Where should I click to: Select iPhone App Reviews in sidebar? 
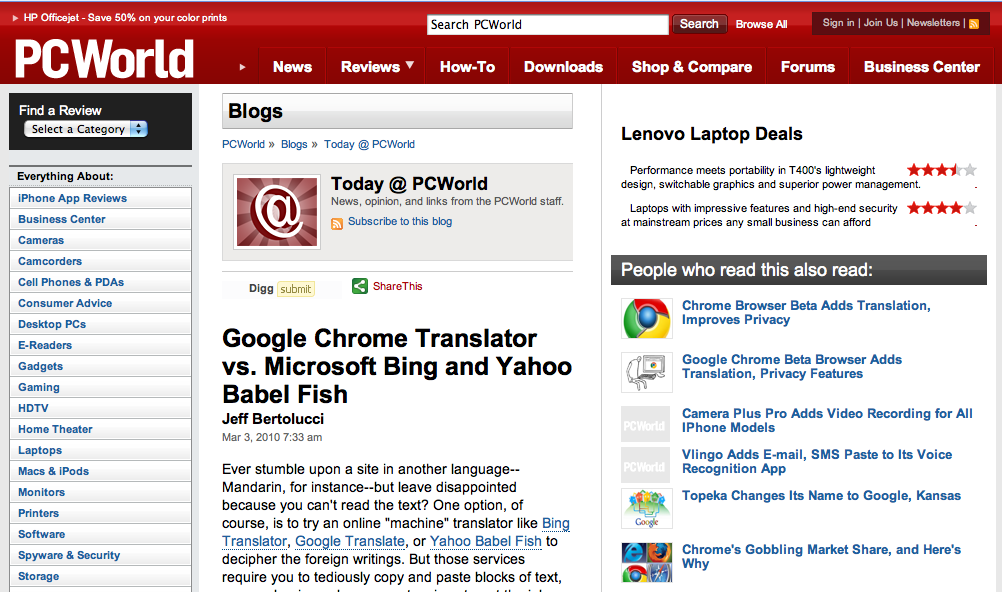[72, 198]
